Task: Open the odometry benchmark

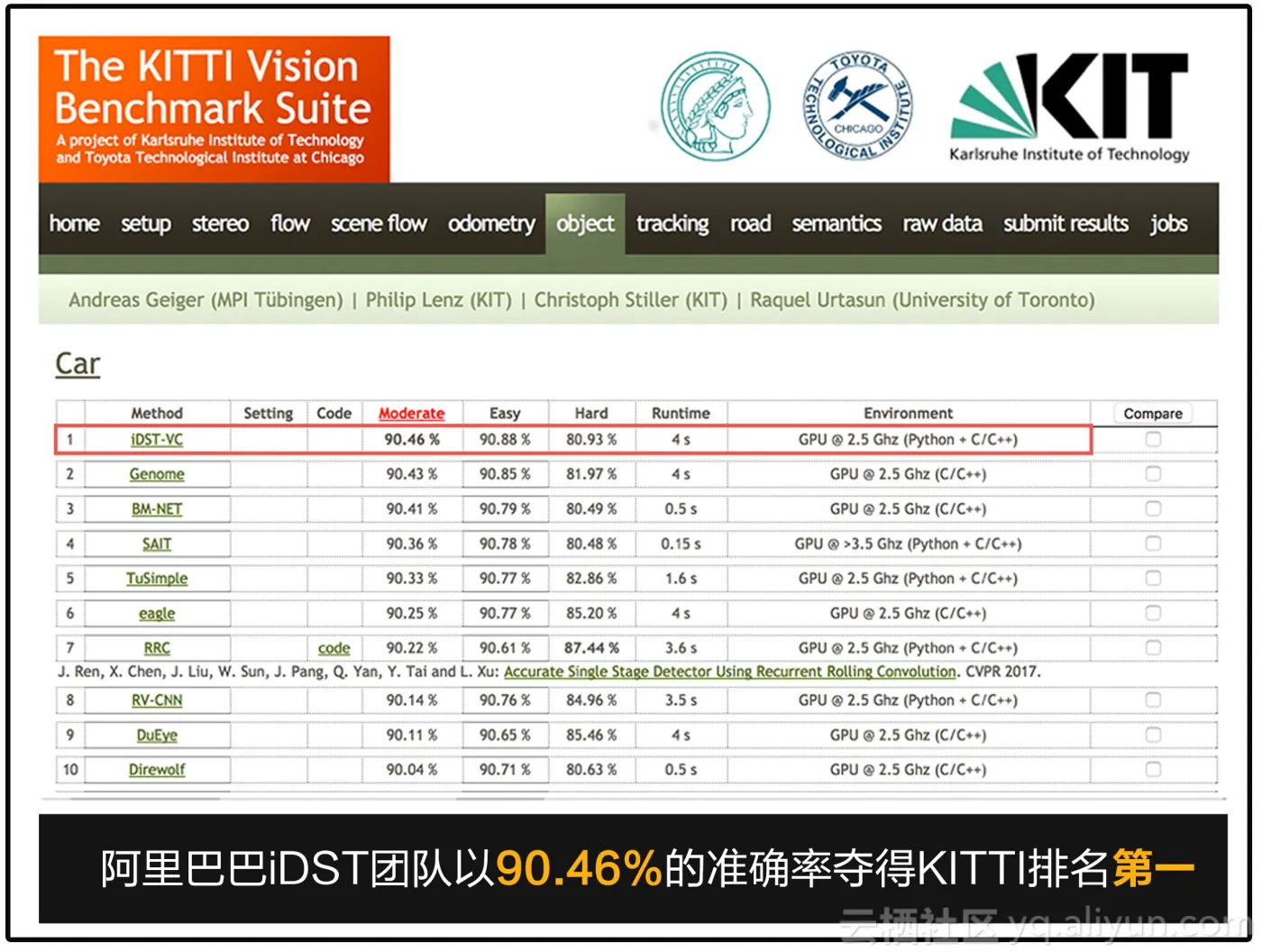Action: pyautogui.click(x=491, y=224)
